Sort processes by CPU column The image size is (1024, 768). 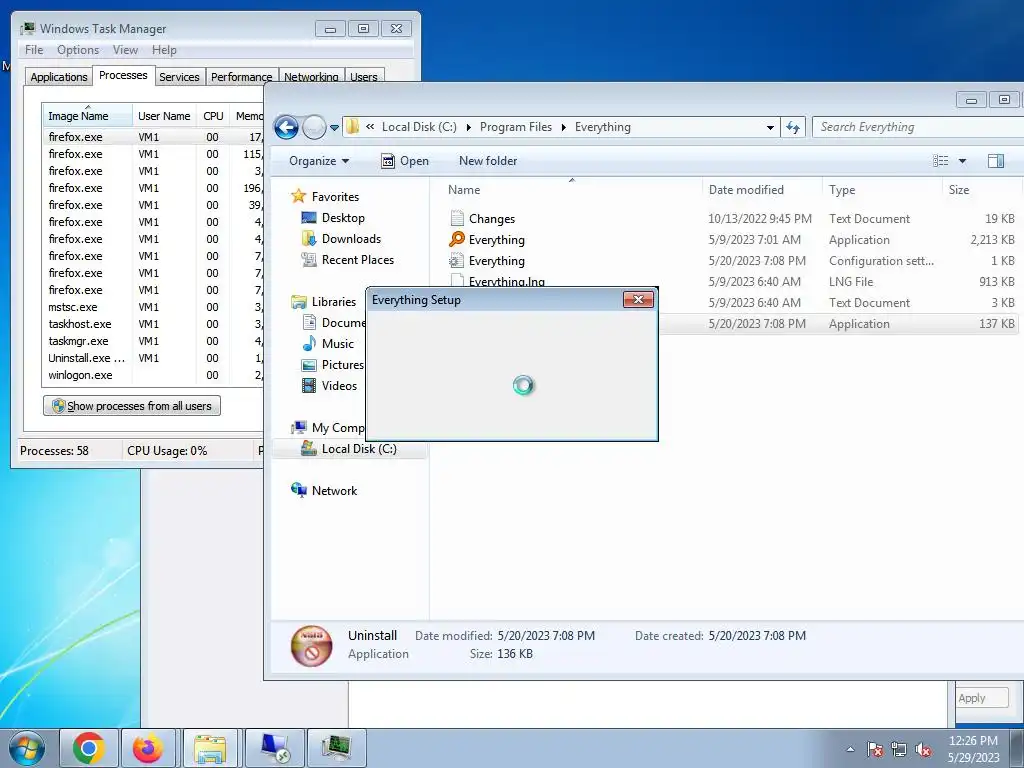[213, 116]
